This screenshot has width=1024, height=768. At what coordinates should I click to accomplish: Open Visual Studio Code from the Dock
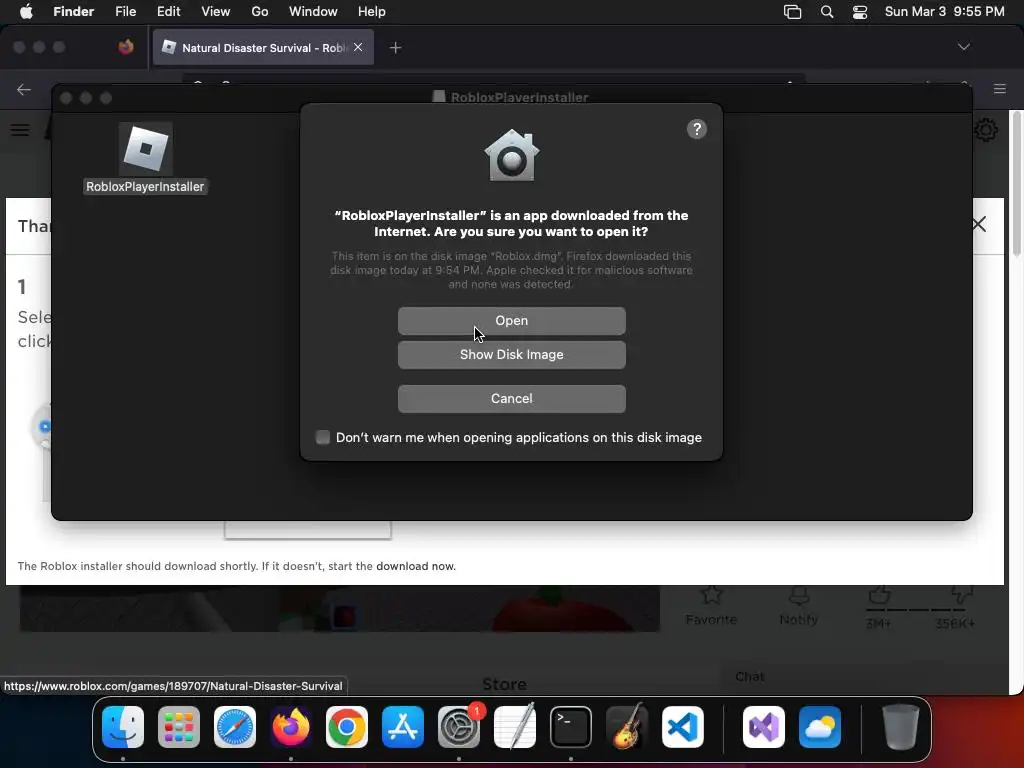click(682, 727)
